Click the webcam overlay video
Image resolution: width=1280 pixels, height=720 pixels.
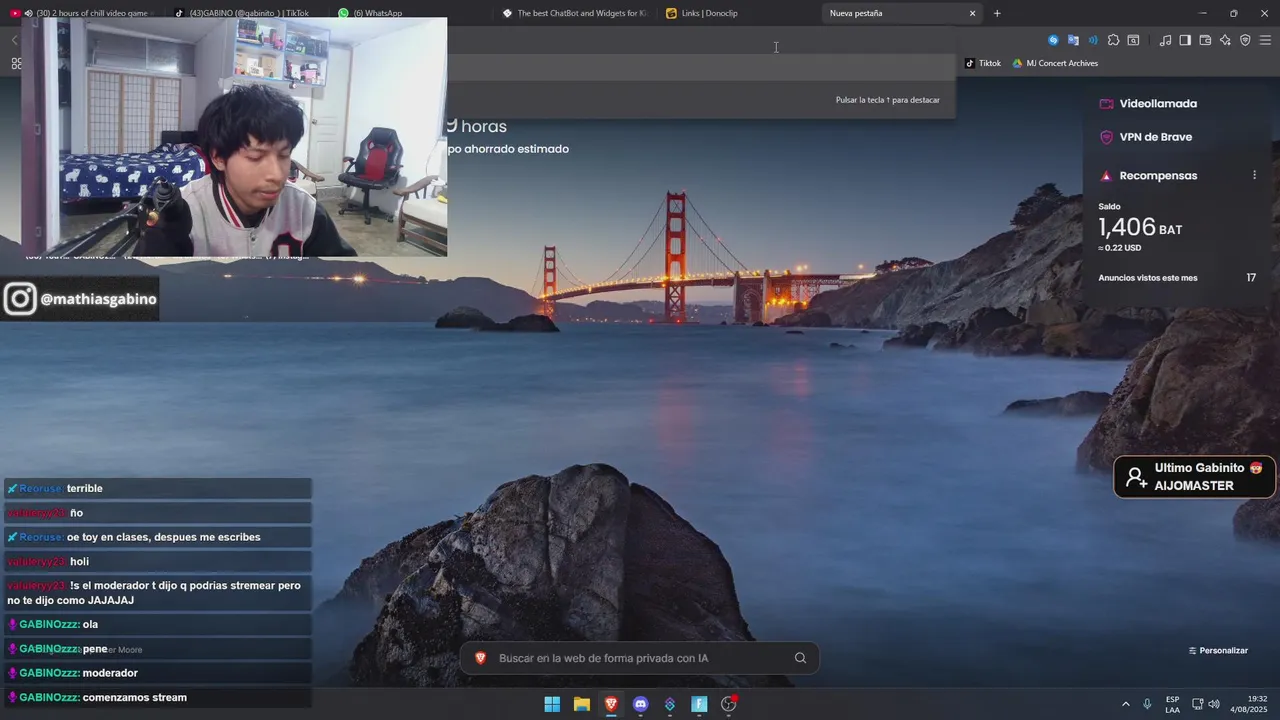tap(235, 137)
